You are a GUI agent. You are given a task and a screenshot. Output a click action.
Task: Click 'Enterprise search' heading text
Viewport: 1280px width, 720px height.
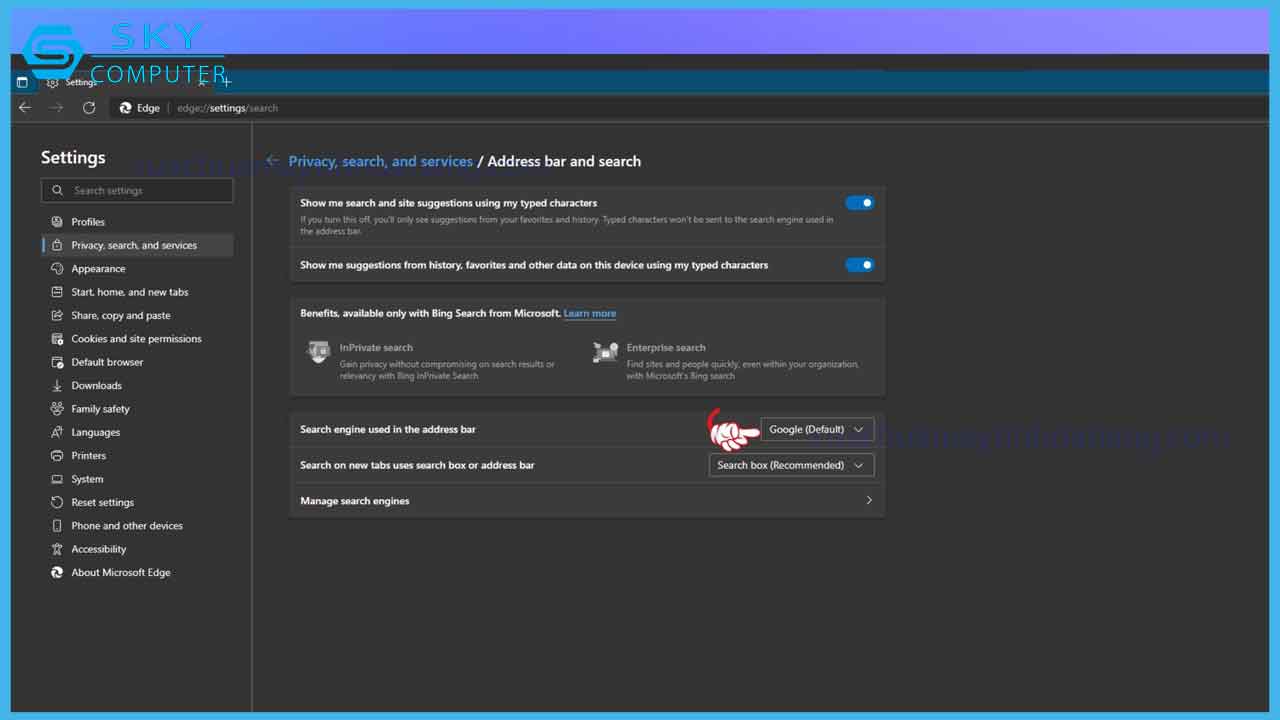point(666,348)
